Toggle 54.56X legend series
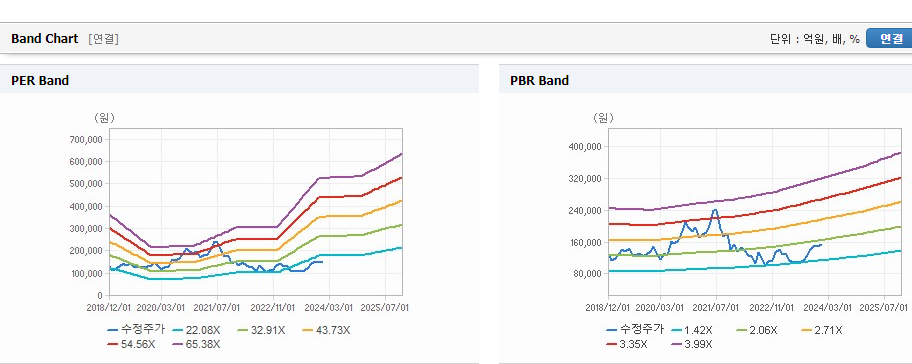The image size is (912, 364). click(x=131, y=344)
